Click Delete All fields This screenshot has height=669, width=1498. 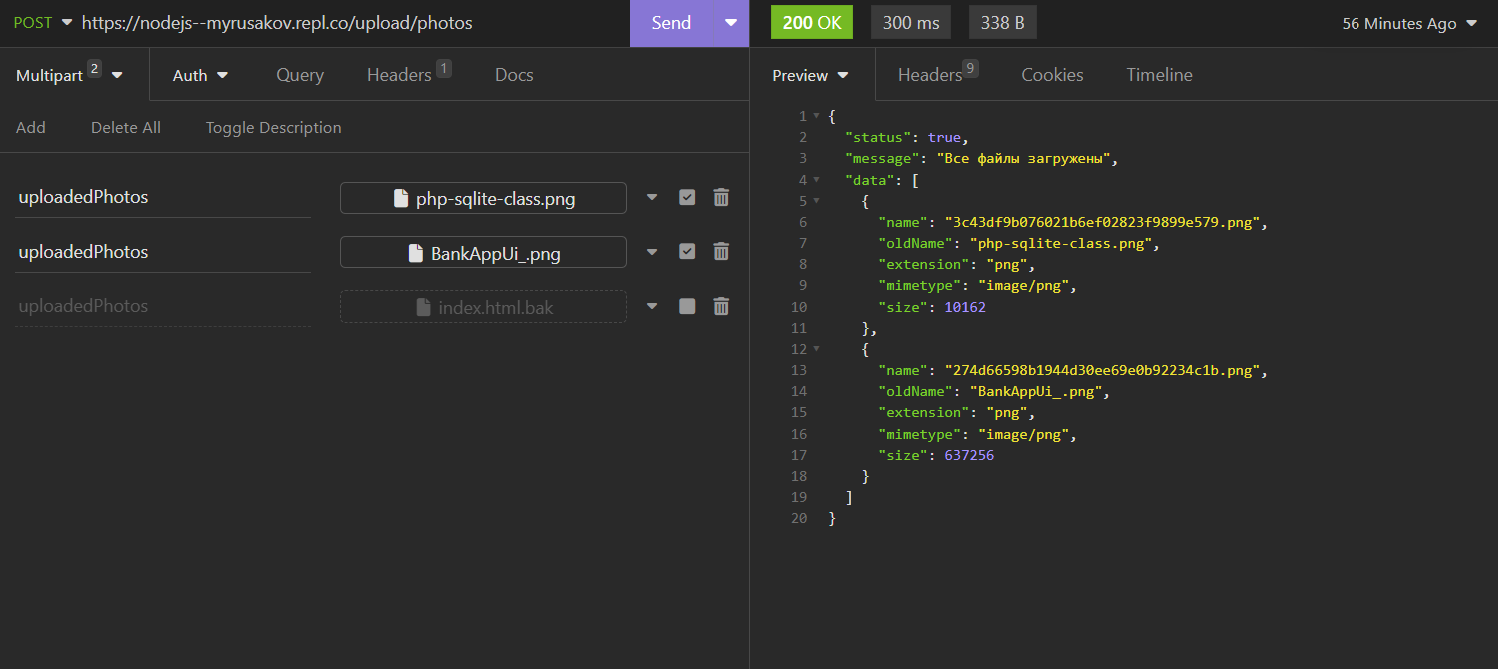point(126,127)
